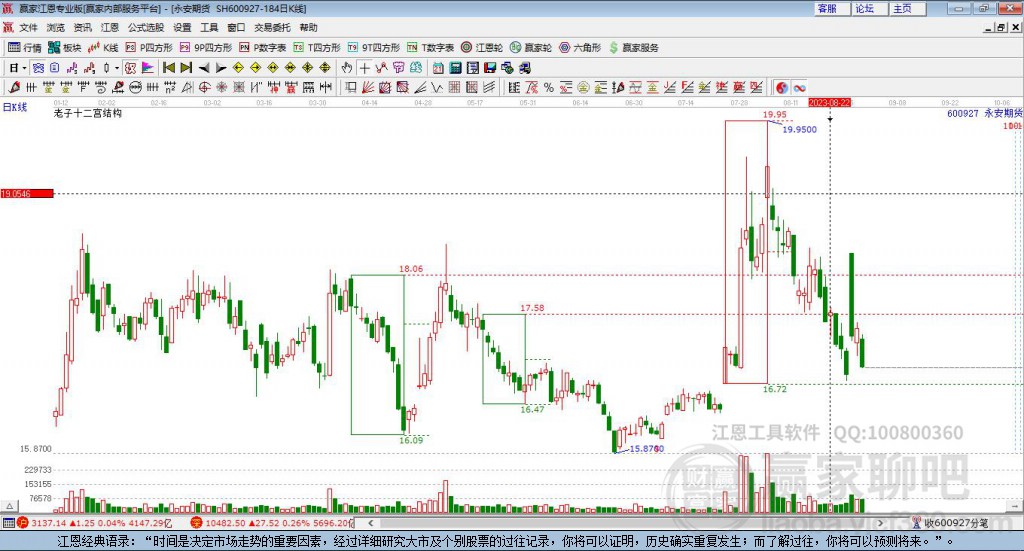Open the calendar date icon
The height and width of the screenshot is (551, 1024).
tap(438, 68)
